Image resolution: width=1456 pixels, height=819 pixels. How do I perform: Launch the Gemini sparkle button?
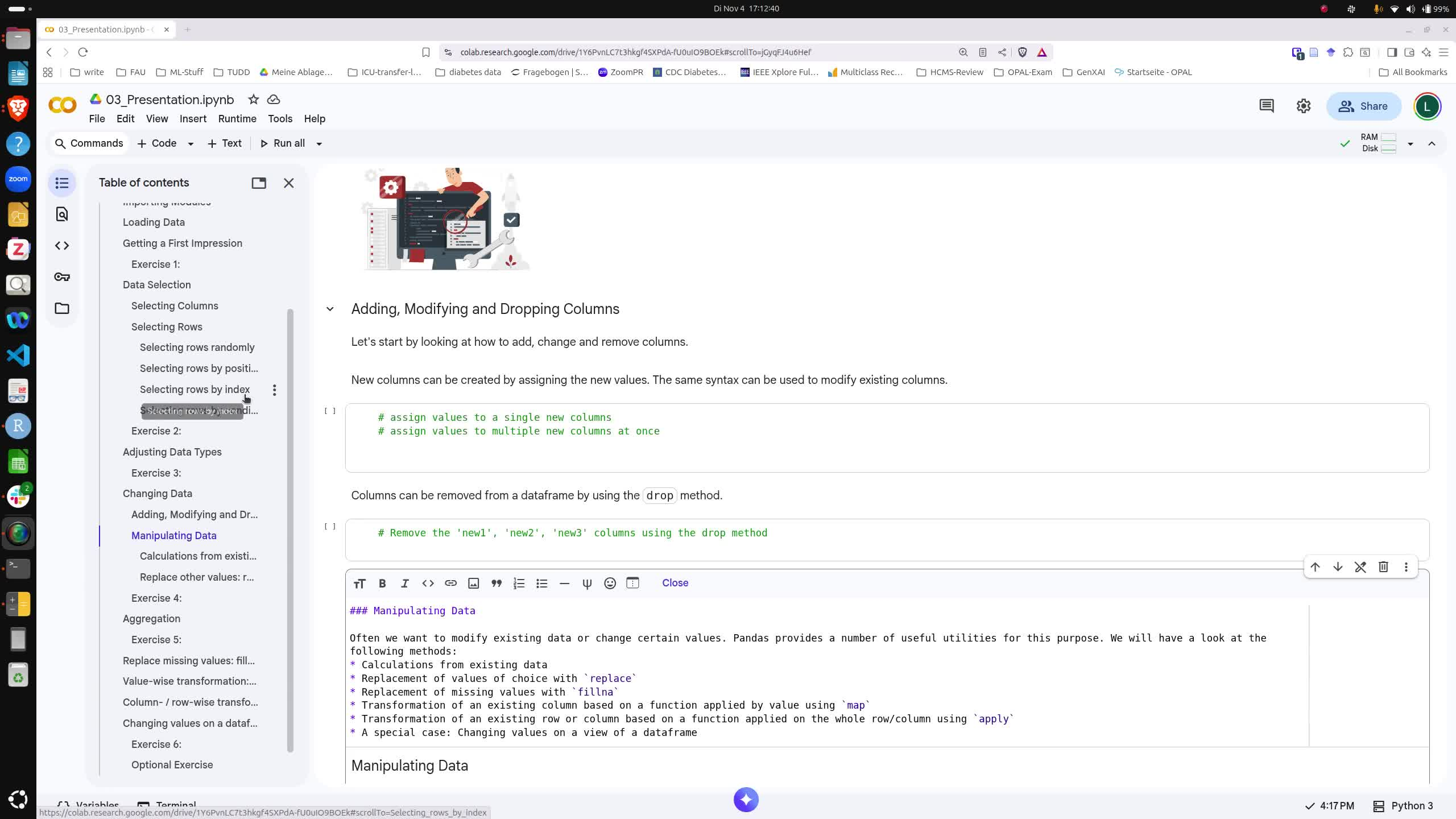pyautogui.click(x=746, y=800)
